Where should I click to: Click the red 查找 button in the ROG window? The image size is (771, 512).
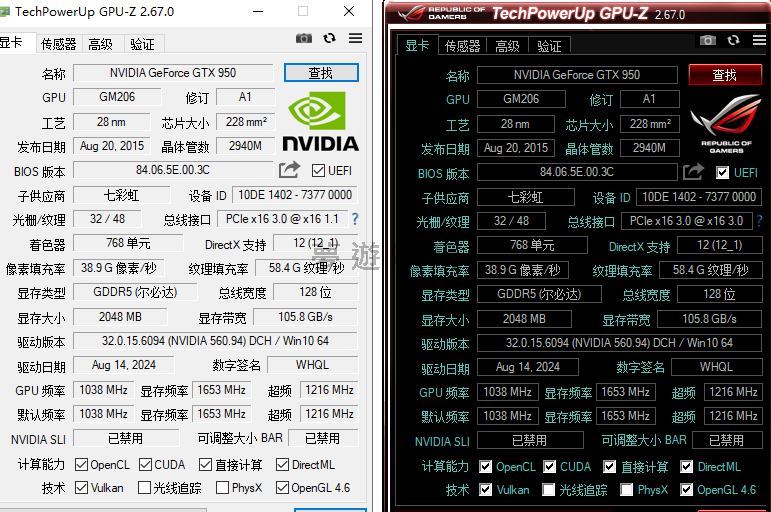(724, 75)
